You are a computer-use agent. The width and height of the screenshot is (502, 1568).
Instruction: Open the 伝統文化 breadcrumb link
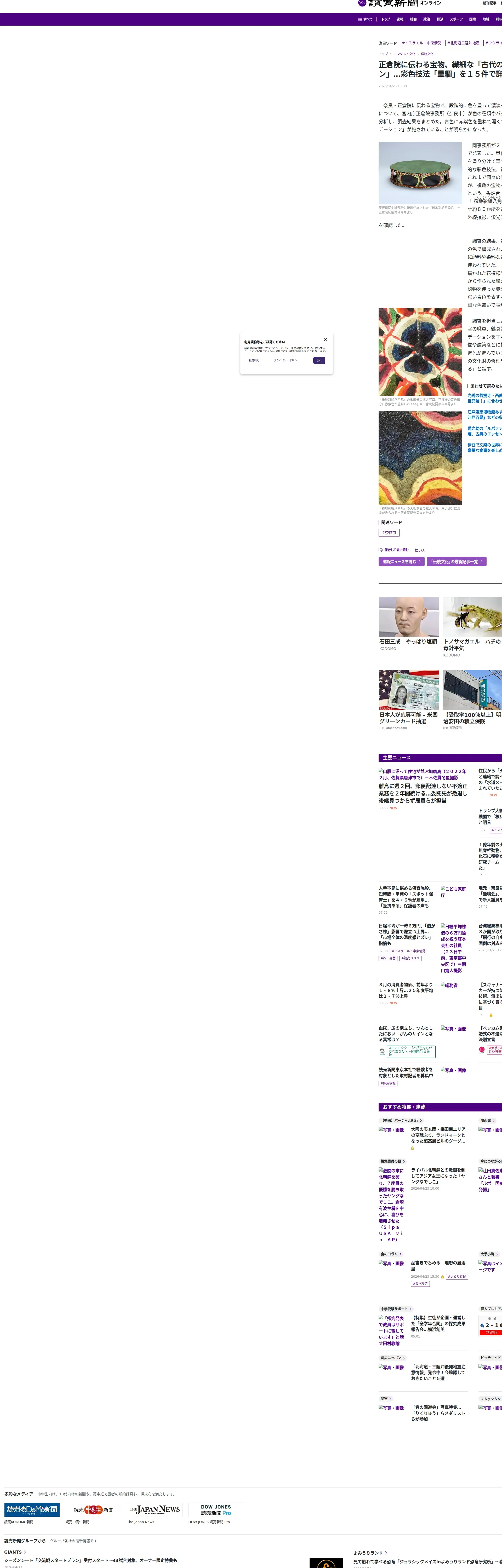click(x=427, y=54)
